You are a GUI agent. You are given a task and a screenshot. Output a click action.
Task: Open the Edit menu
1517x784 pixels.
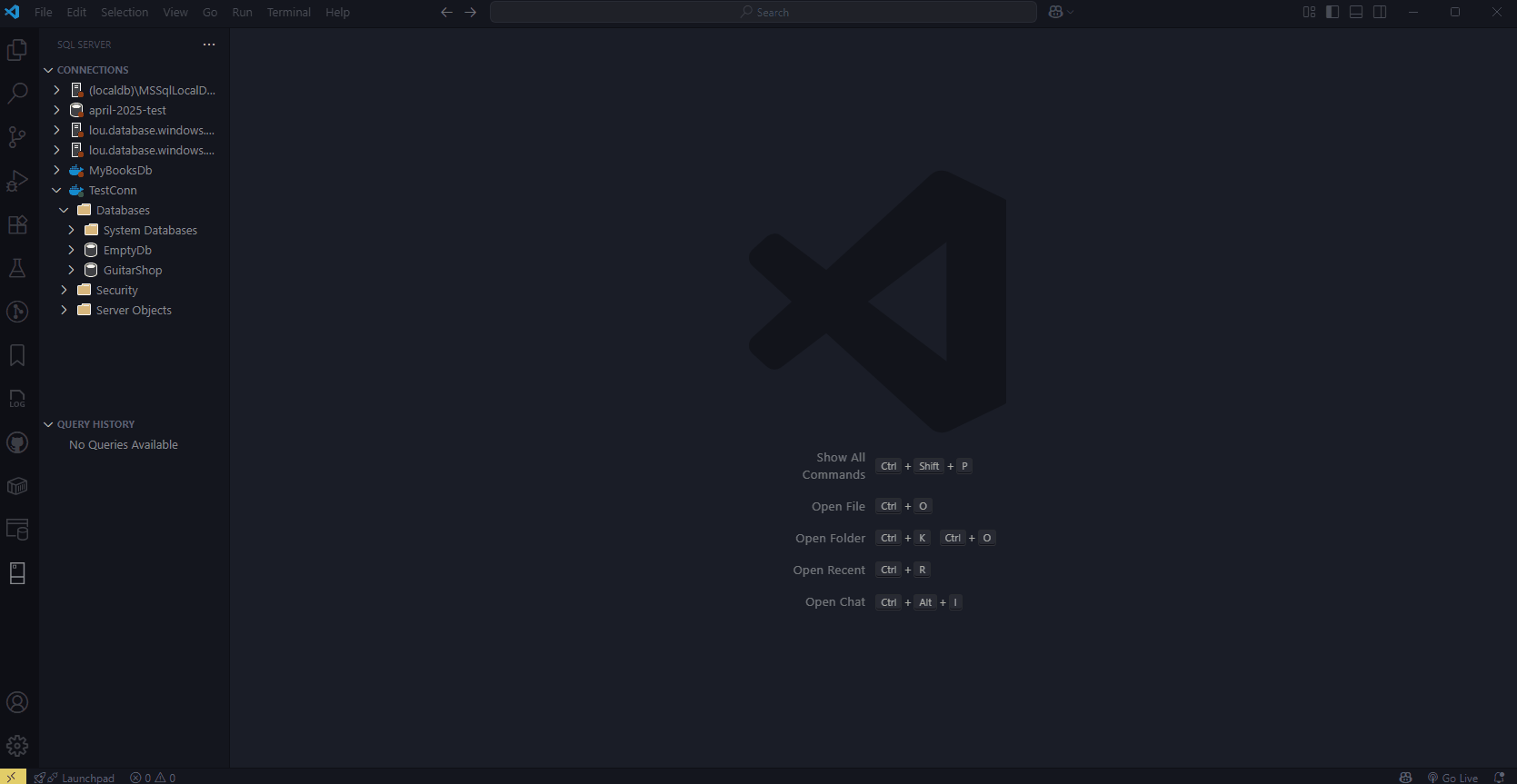[76, 12]
